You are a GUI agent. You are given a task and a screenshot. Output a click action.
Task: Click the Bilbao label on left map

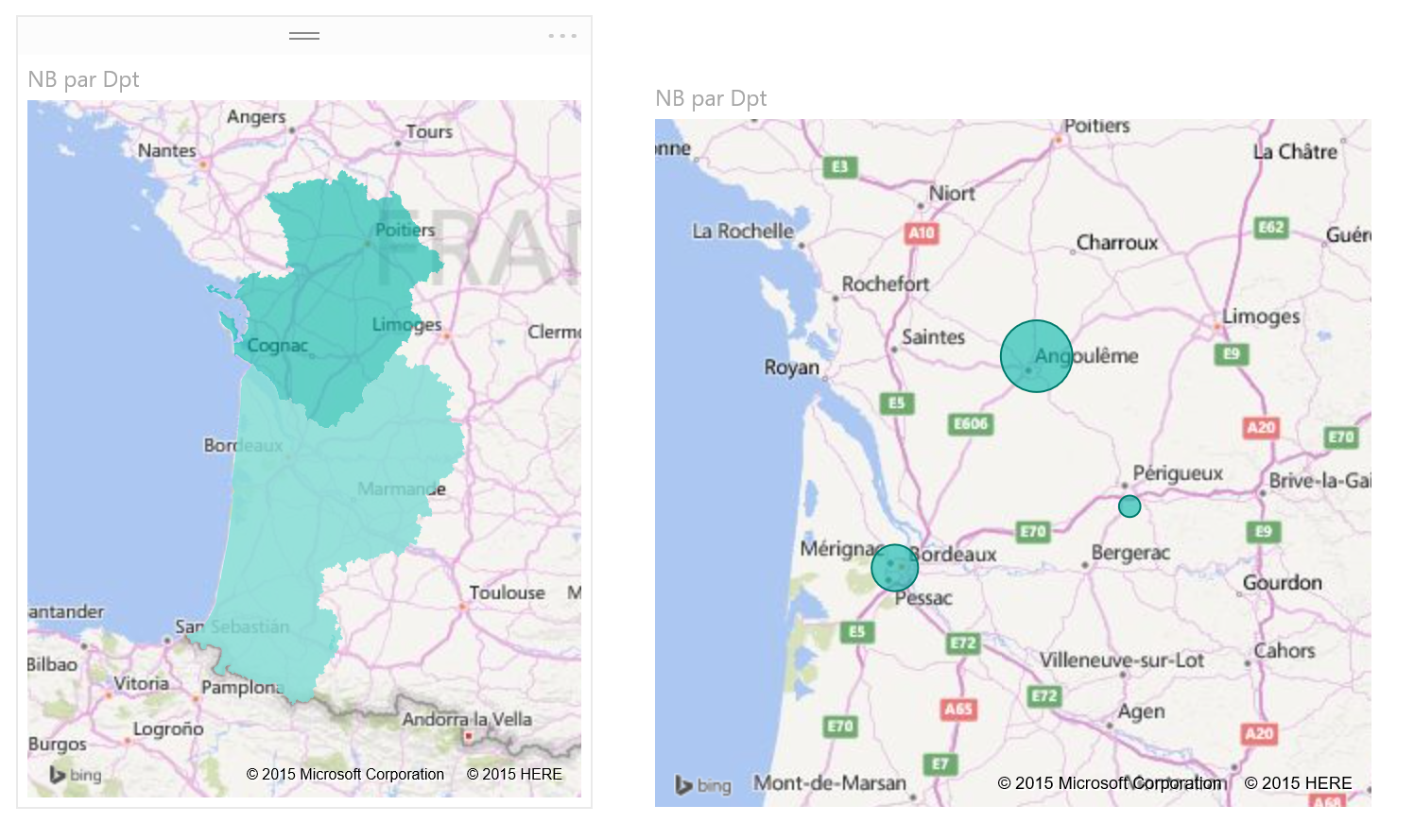coord(52,664)
